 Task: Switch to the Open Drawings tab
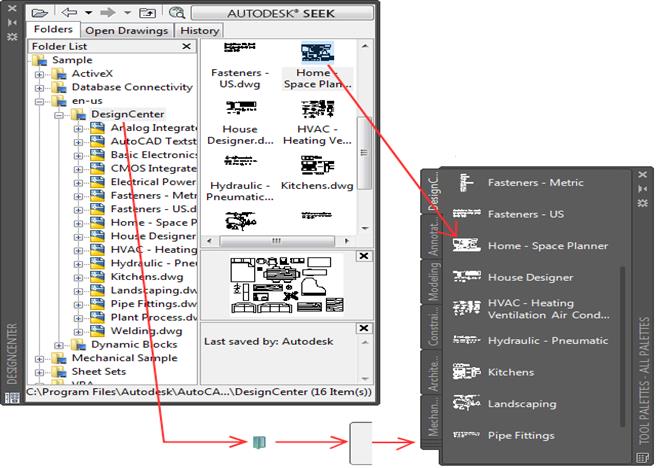point(126,31)
